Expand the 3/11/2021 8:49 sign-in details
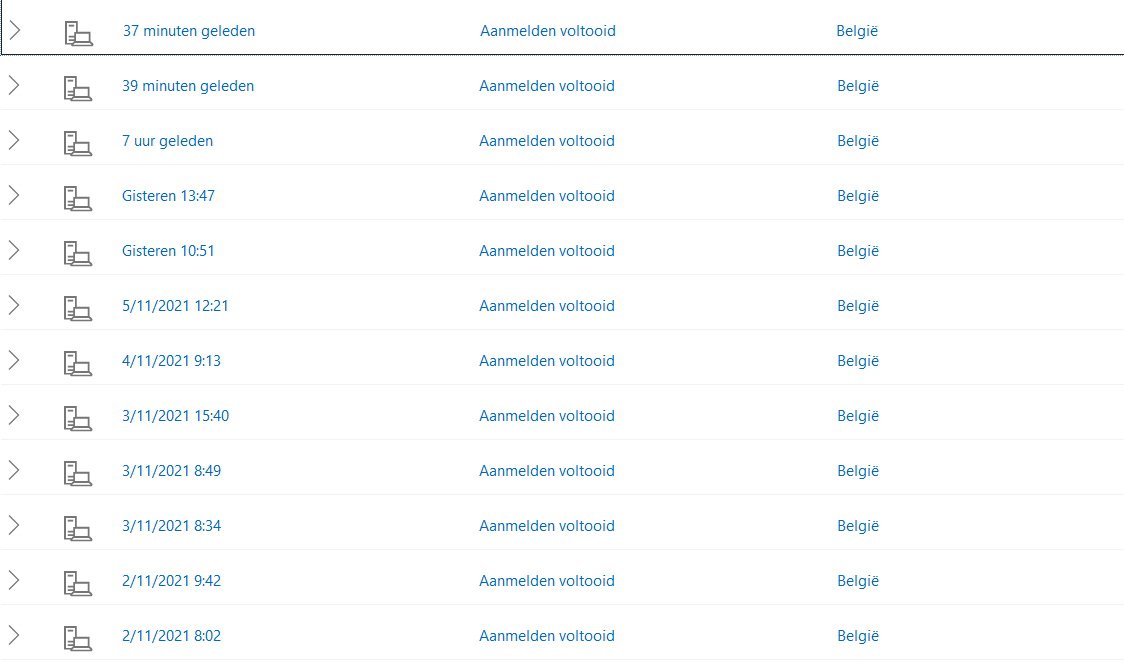This screenshot has width=1124, height=668. tap(14, 471)
